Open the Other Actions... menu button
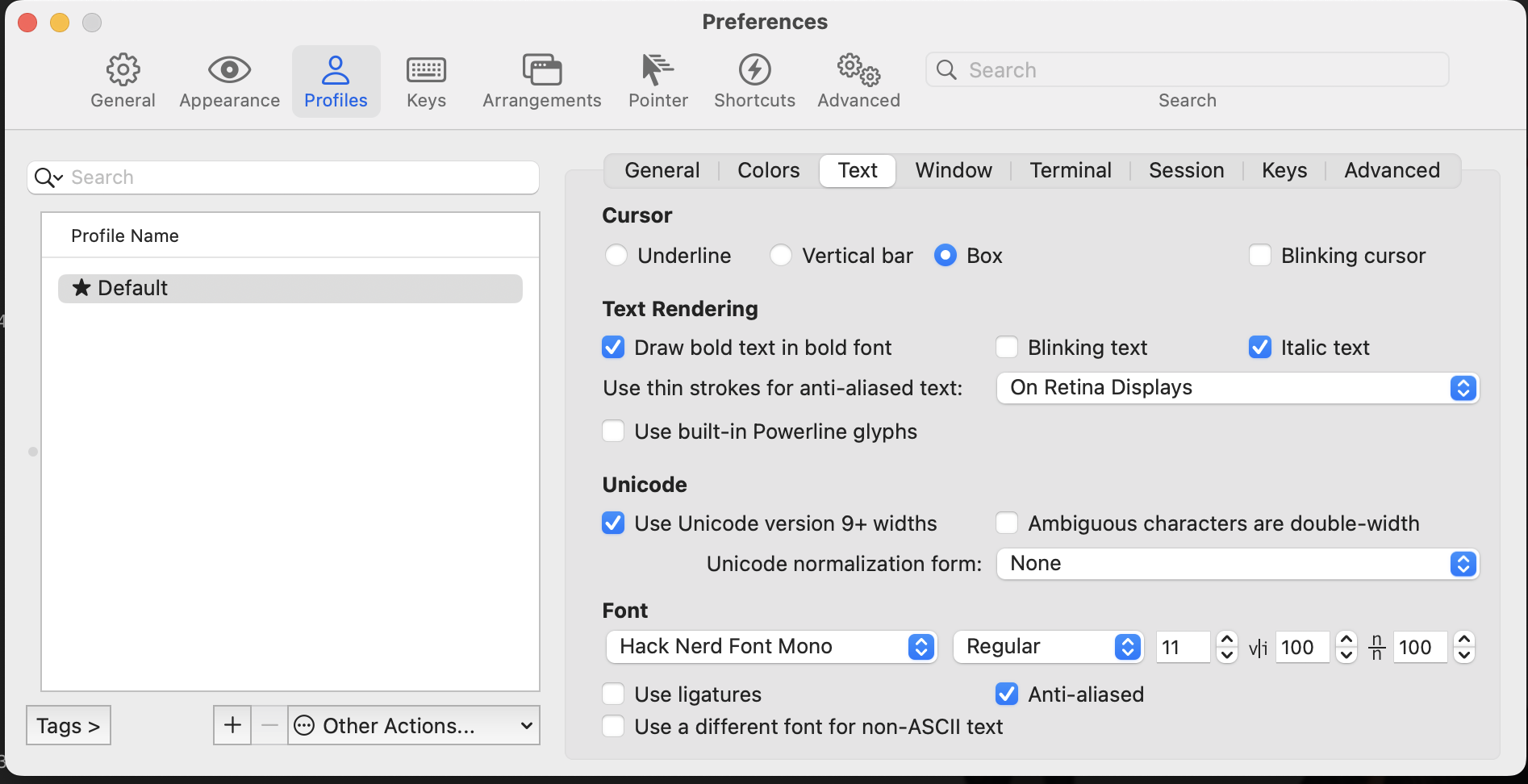1528x784 pixels. pos(414,726)
